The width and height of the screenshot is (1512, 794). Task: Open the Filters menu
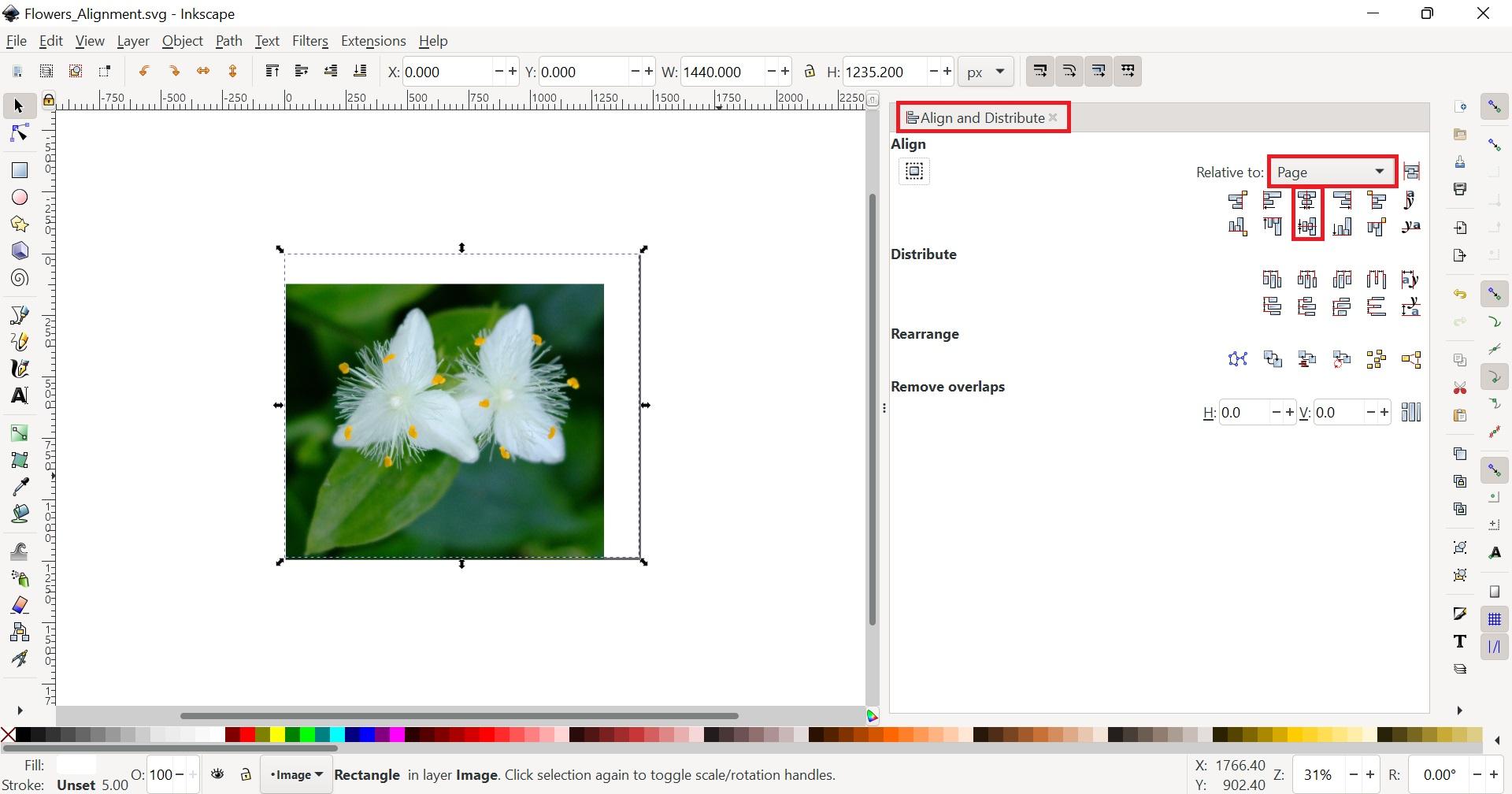(310, 41)
